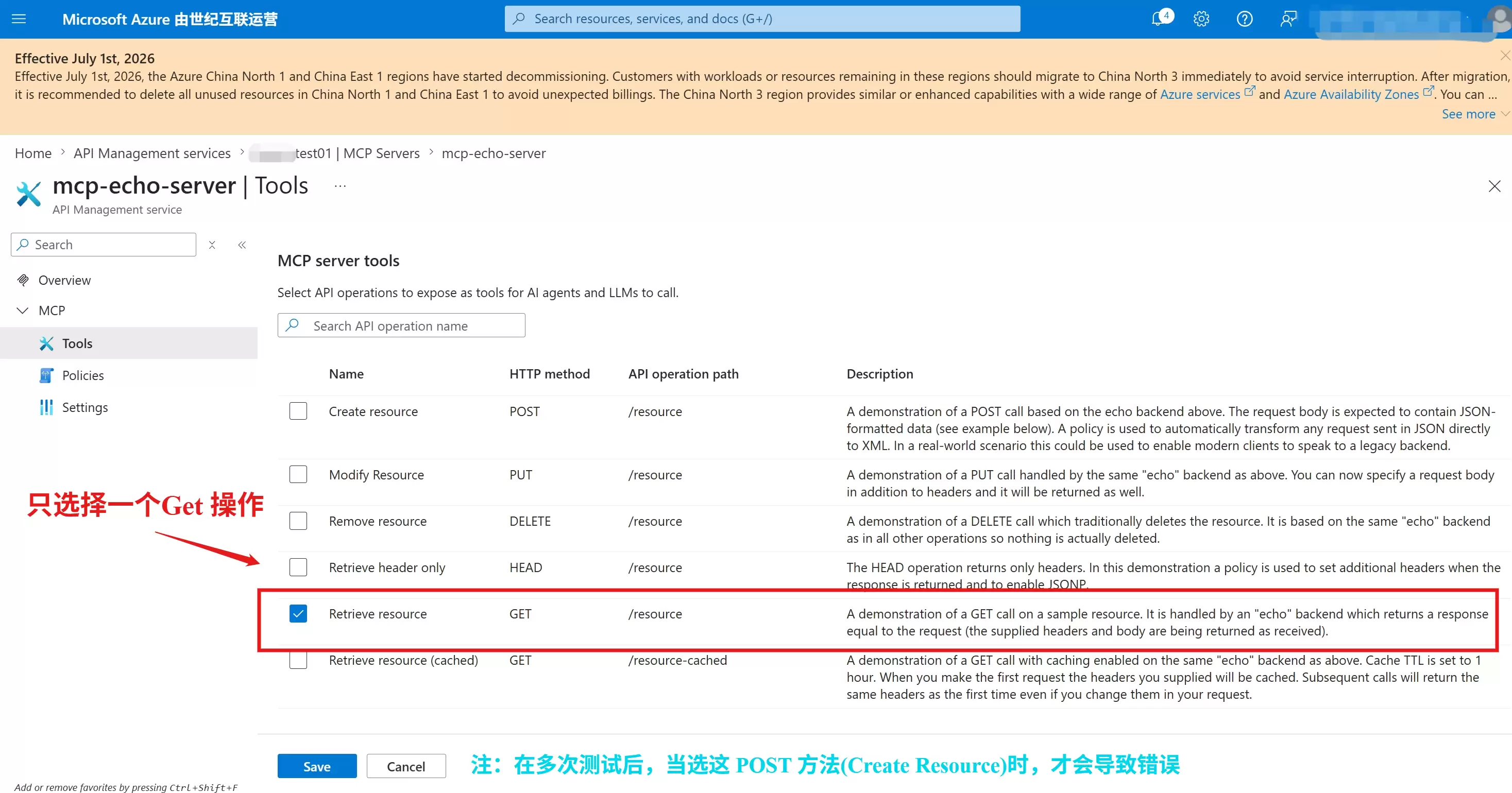Viewport: 1512px width, 793px height.
Task: Open Overview in the sidebar
Action: [64, 280]
